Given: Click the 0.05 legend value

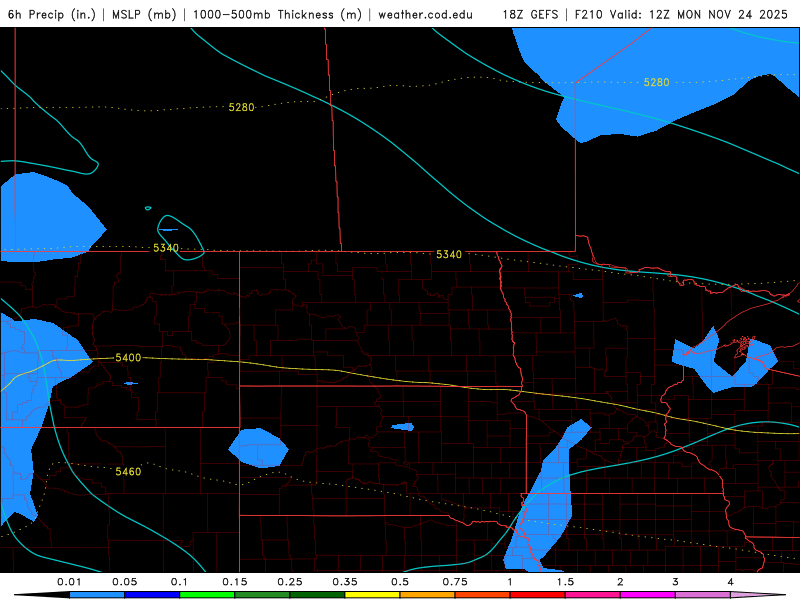Looking at the screenshot, I should pyautogui.click(x=124, y=582).
